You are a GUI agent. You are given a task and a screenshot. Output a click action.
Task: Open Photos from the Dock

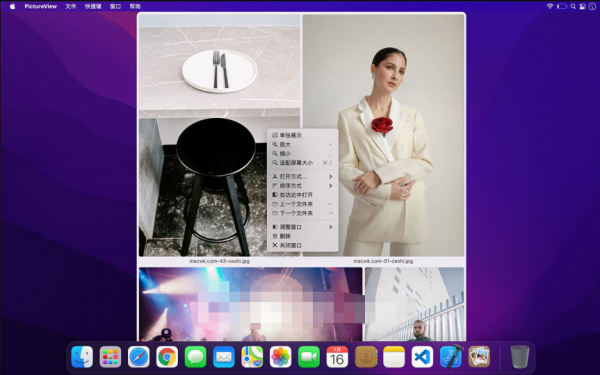pyautogui.click(x=280, y=357)
